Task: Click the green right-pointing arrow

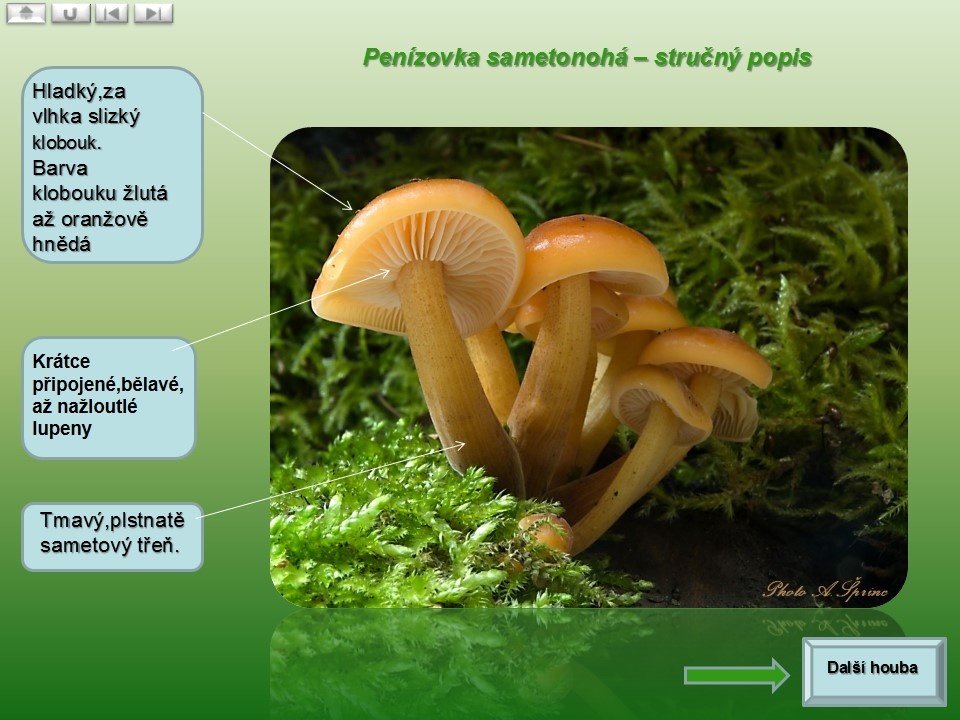Action: (x=736, y=675)
